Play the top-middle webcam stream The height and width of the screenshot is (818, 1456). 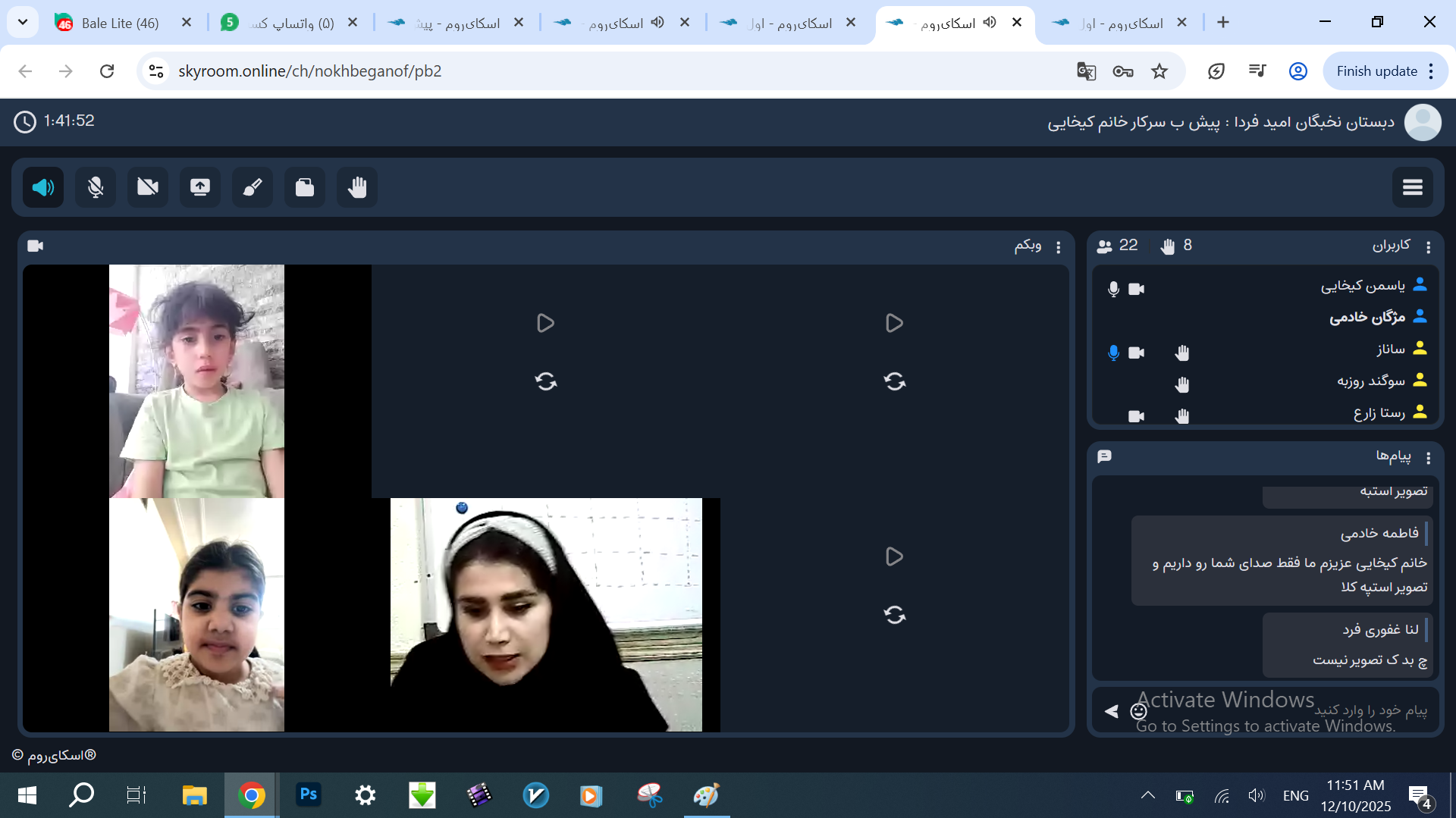545,323
